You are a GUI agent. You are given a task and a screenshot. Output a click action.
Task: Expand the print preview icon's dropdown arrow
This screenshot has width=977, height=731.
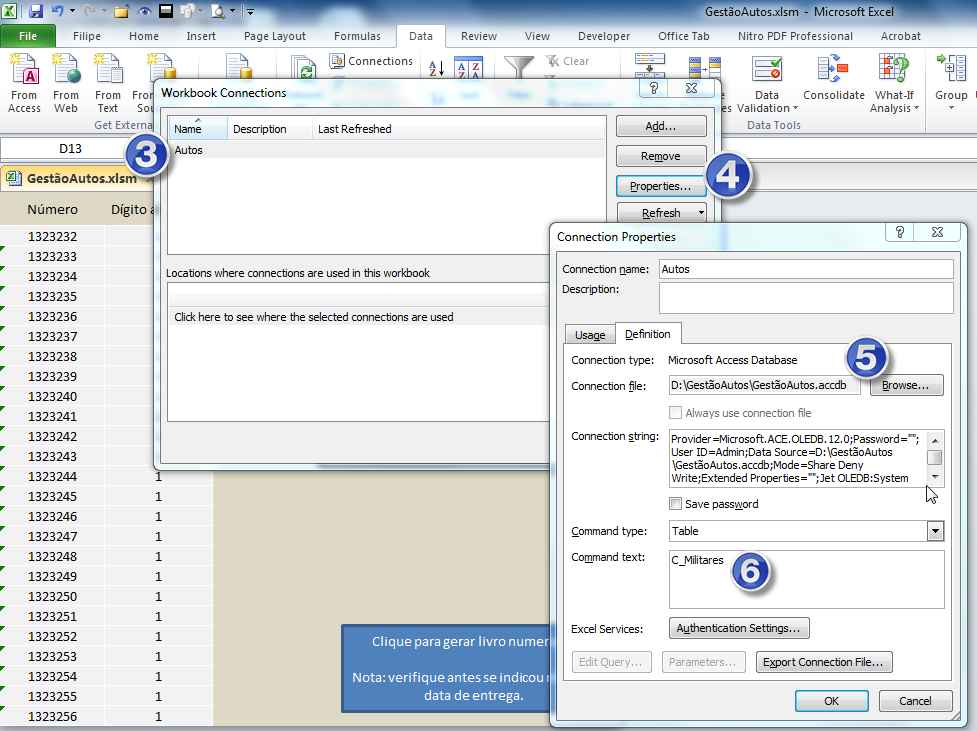pos(232,11)
